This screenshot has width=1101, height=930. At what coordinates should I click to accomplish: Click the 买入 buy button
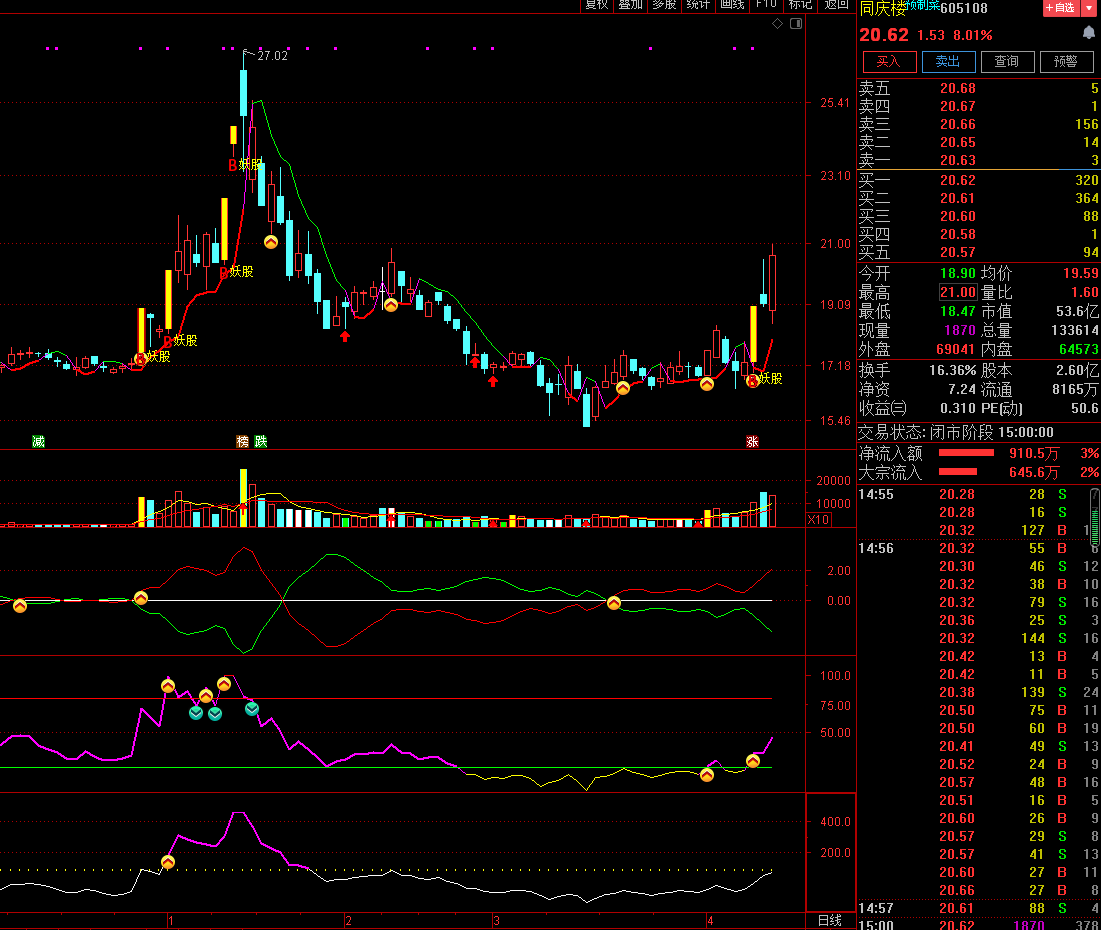[x=888, y=62]
